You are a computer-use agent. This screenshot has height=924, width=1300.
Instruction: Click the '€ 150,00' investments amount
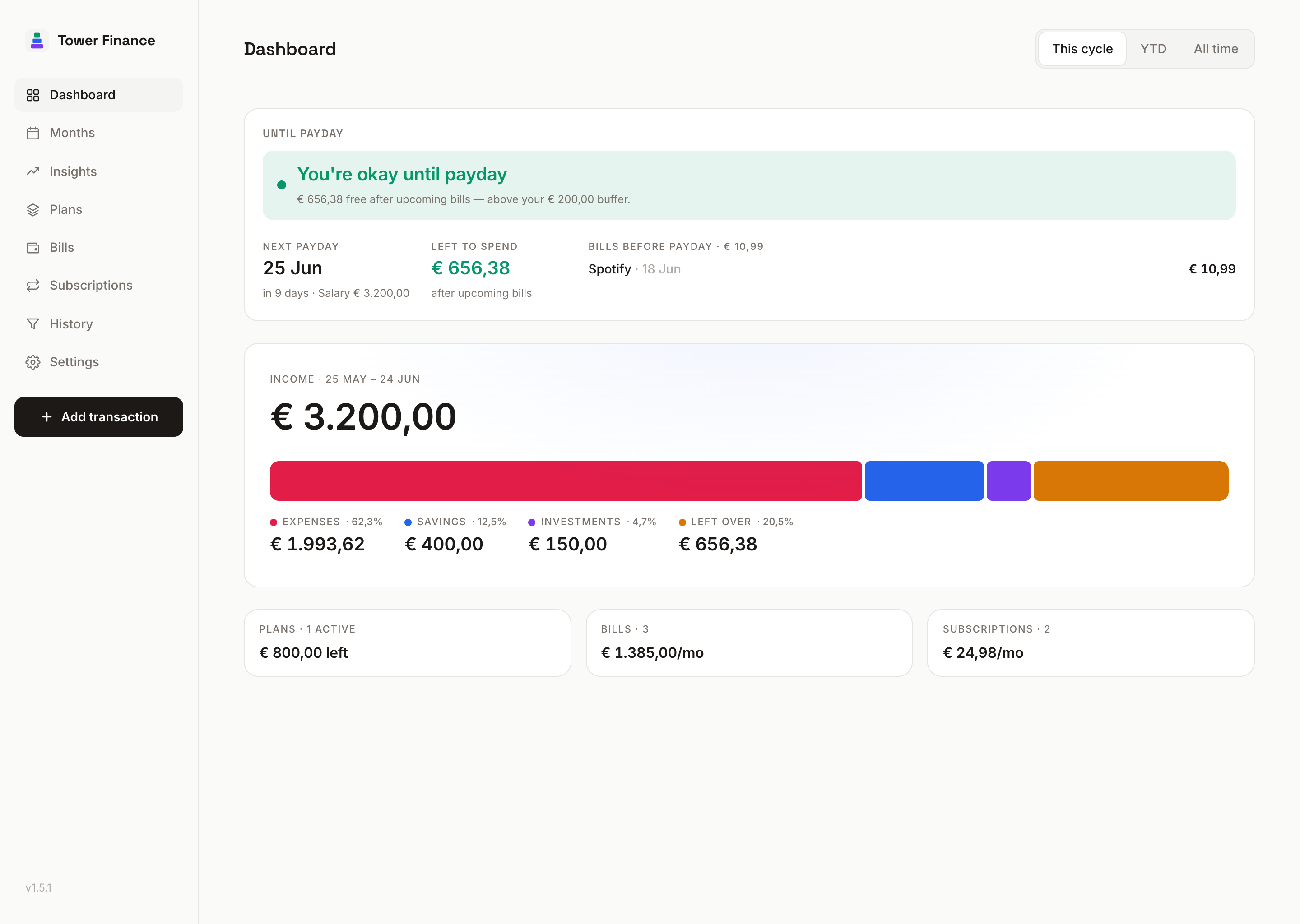point(567,544)
